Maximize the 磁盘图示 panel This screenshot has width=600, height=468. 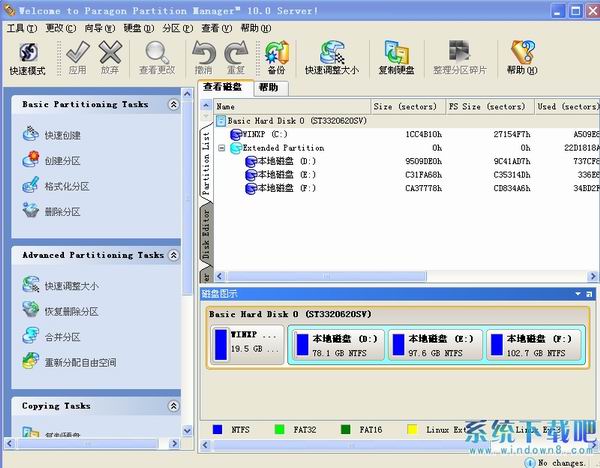(589, 294)
